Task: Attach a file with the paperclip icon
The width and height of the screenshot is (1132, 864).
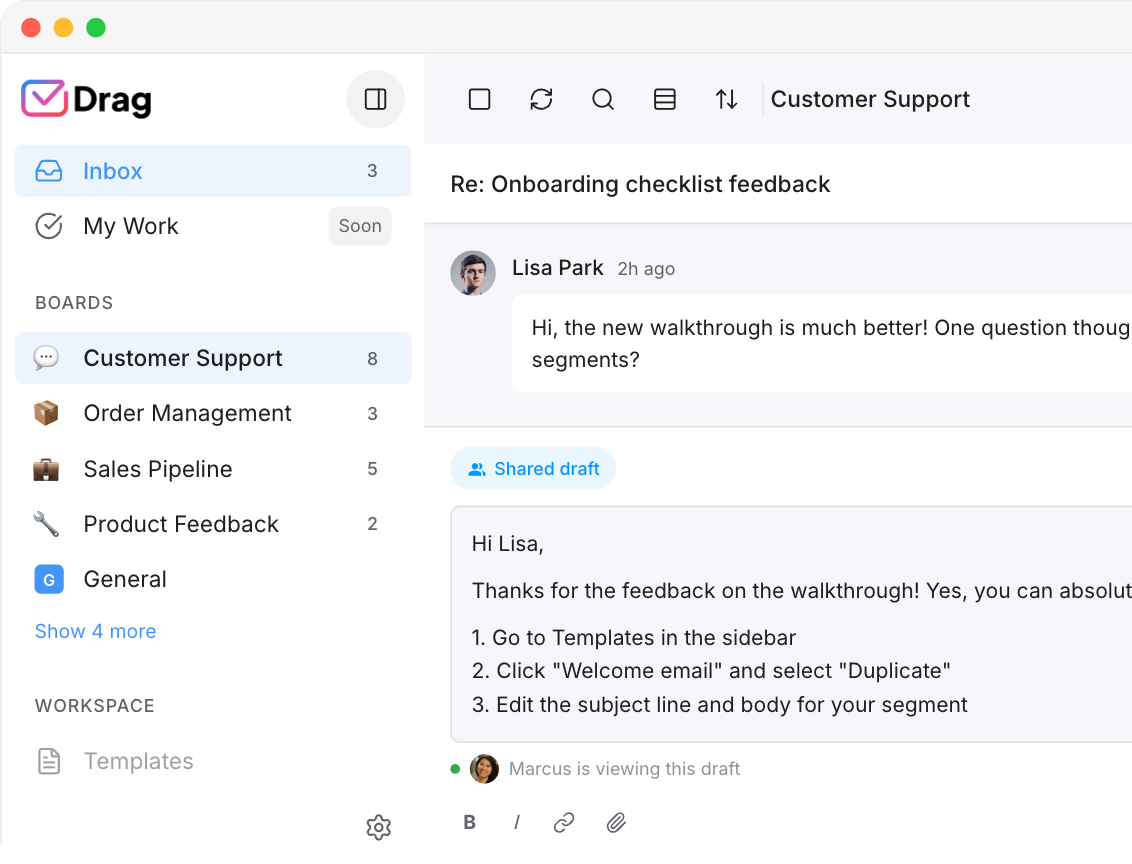Action: tap(616, 822)
